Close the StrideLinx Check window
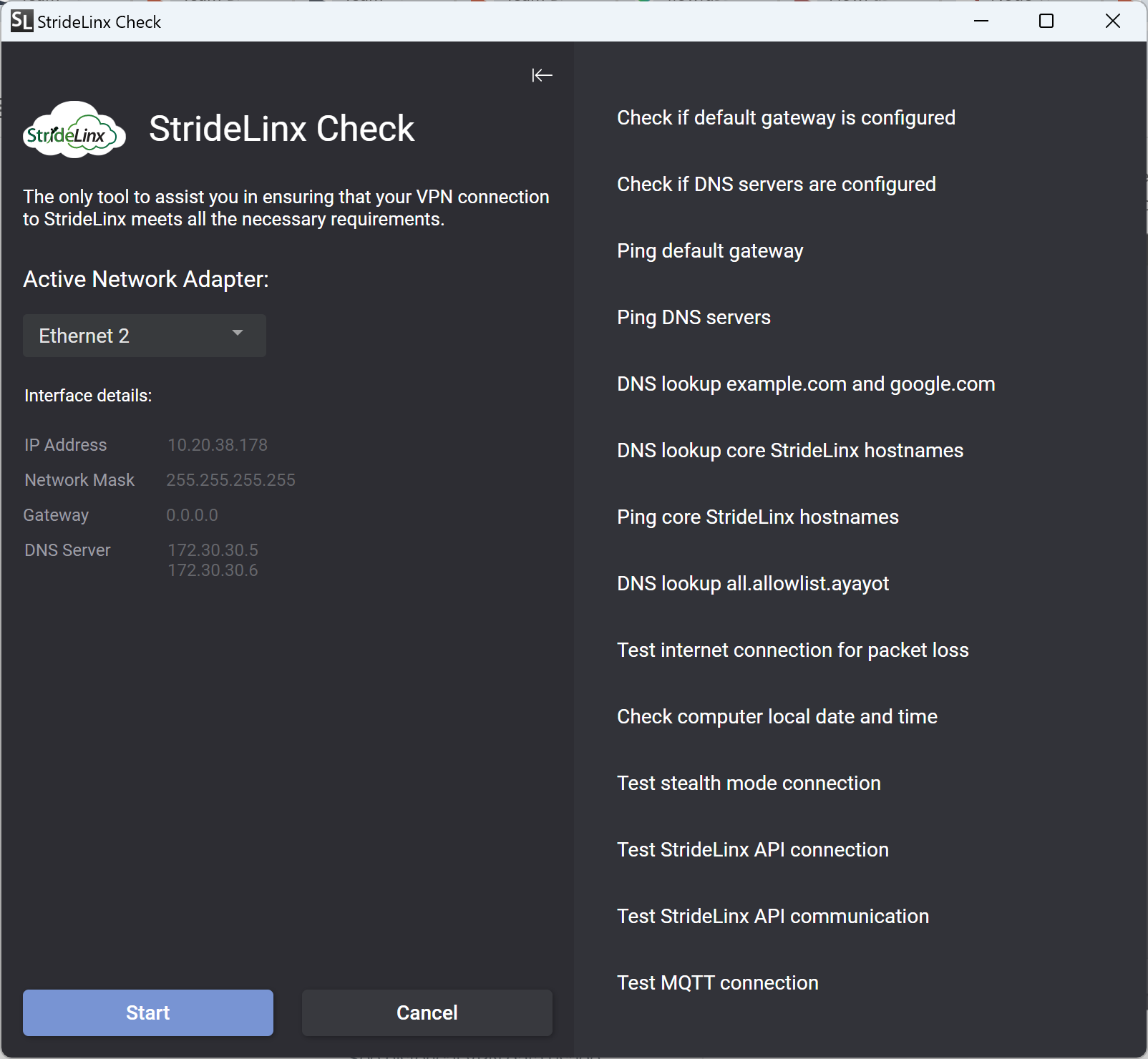1148x1059 pixels. tap(1112, 21)
